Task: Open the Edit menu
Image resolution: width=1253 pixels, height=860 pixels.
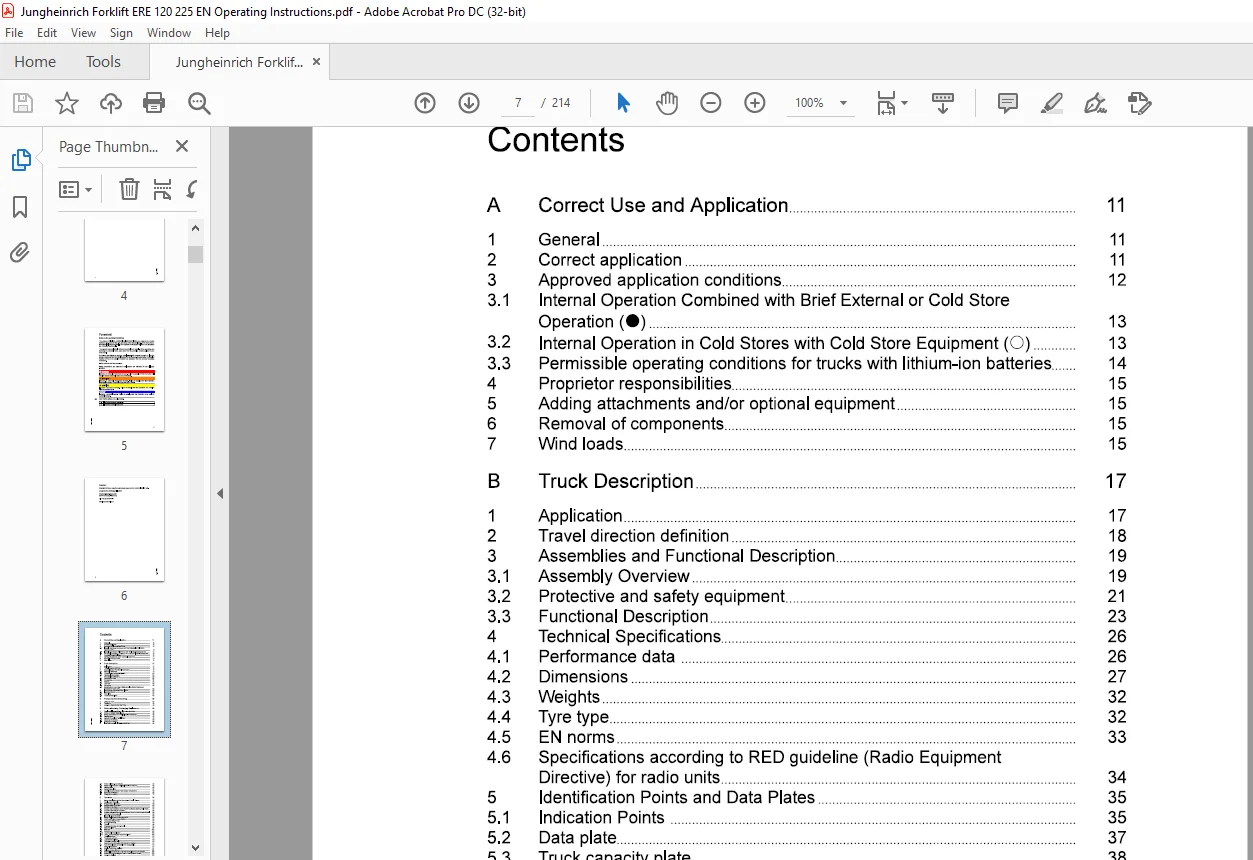Action: click(47, 33)
